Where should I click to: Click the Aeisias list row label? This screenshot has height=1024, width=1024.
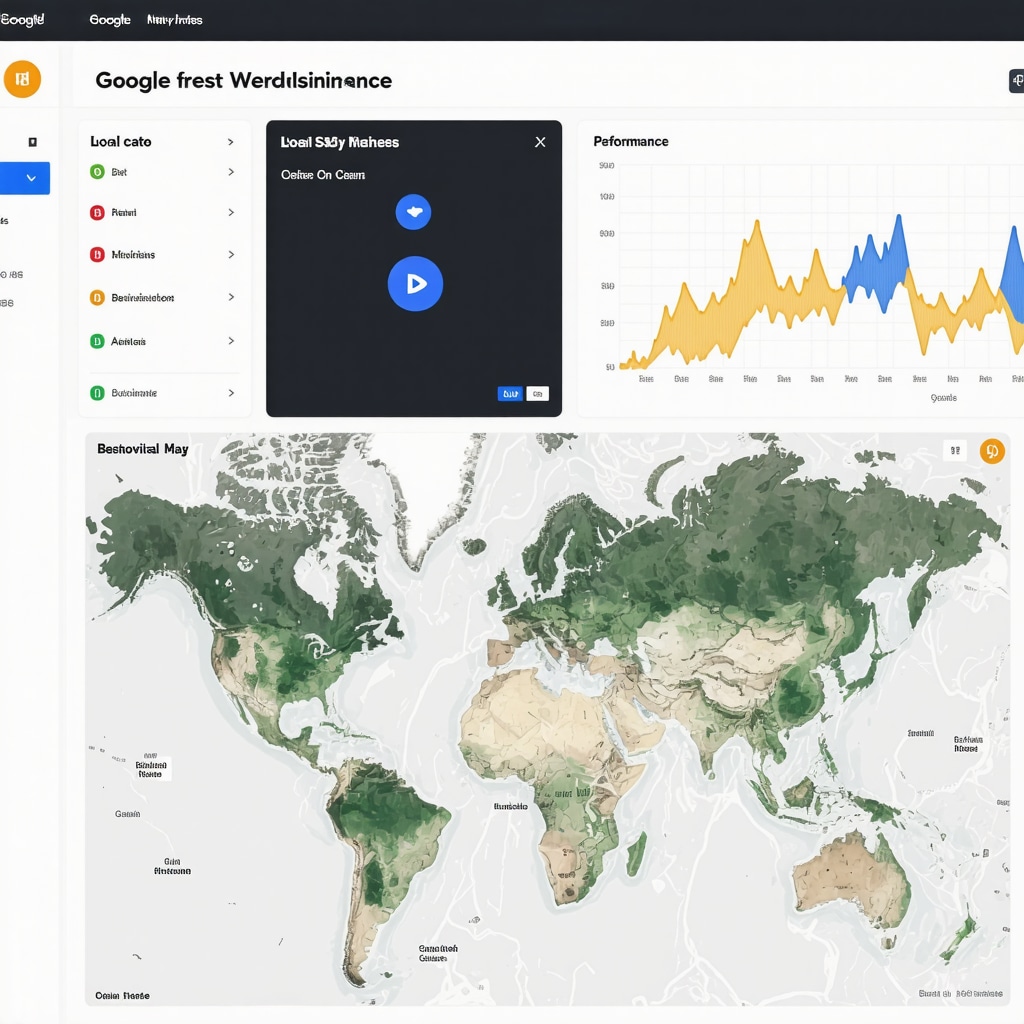point(128,341)
